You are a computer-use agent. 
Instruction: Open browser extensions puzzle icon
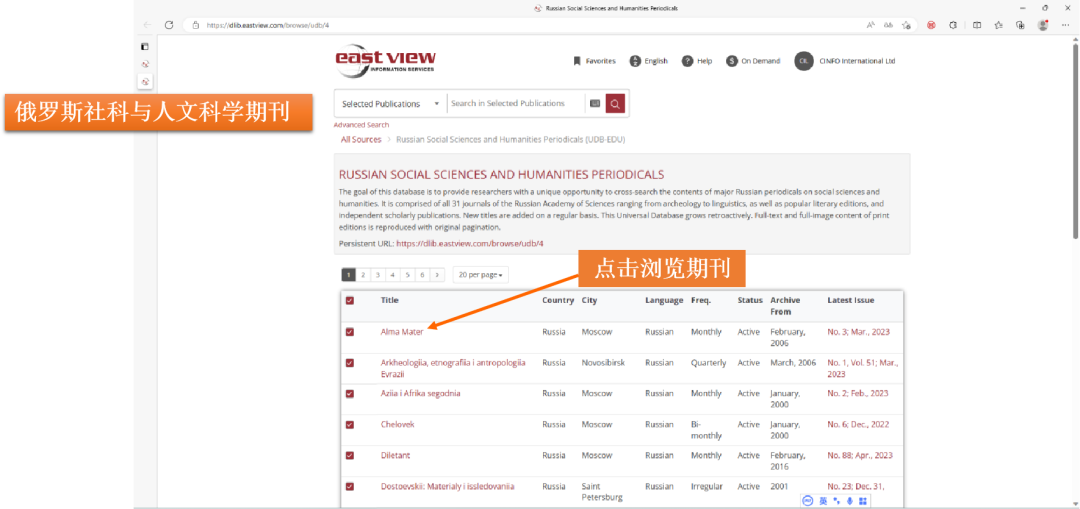click(953, 25)
